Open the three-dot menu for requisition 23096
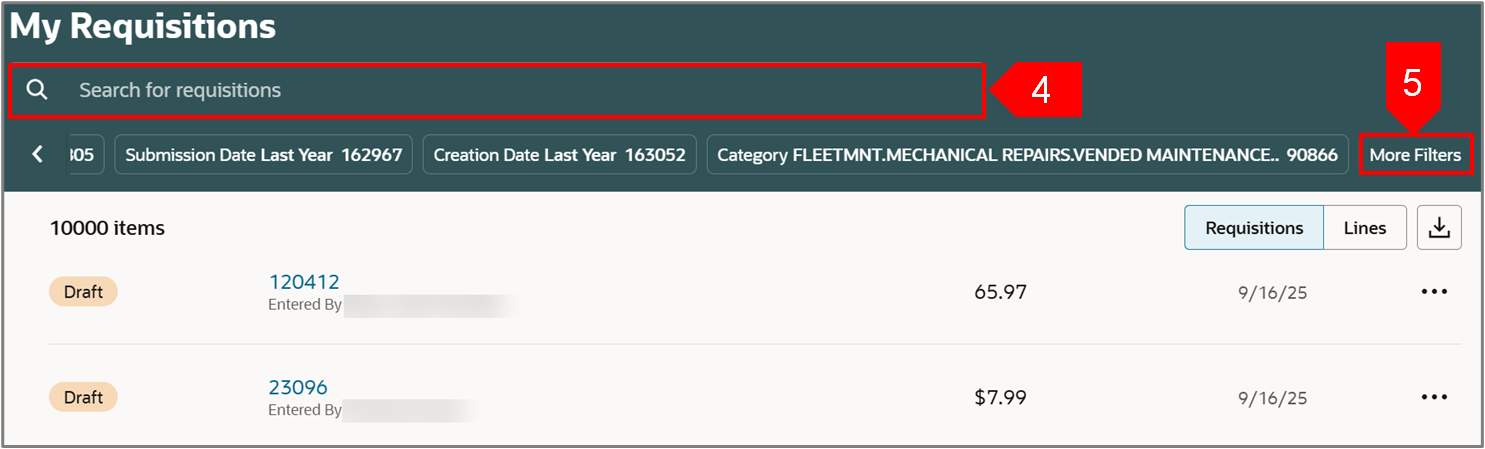This screenshot has width=1485, height=449. click(1434, 397)
